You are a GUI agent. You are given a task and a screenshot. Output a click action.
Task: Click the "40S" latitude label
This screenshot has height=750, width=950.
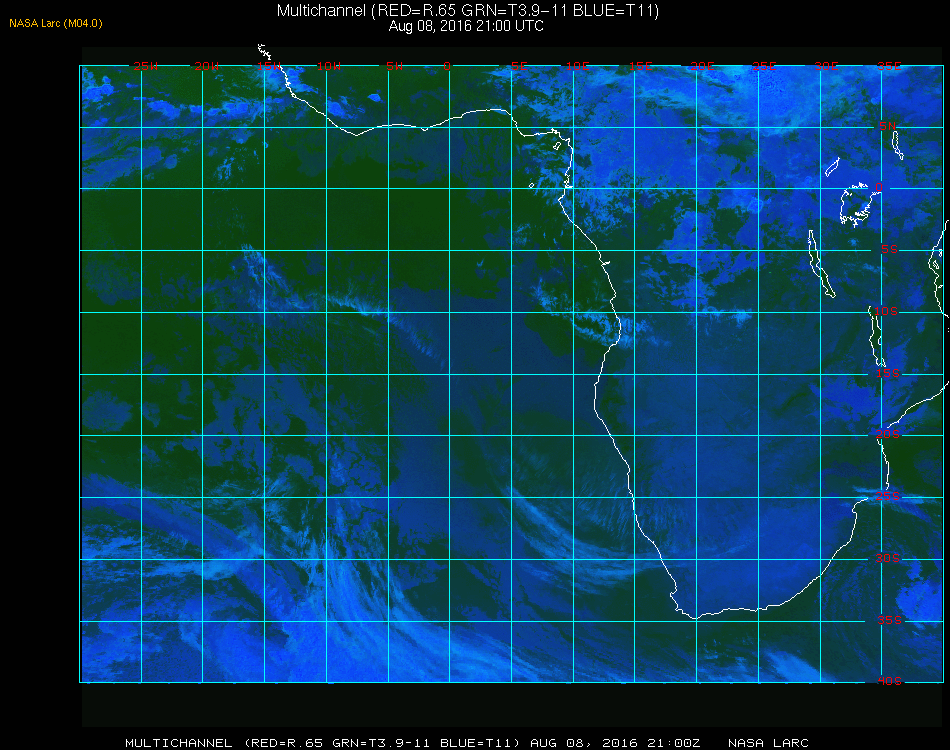889,681
